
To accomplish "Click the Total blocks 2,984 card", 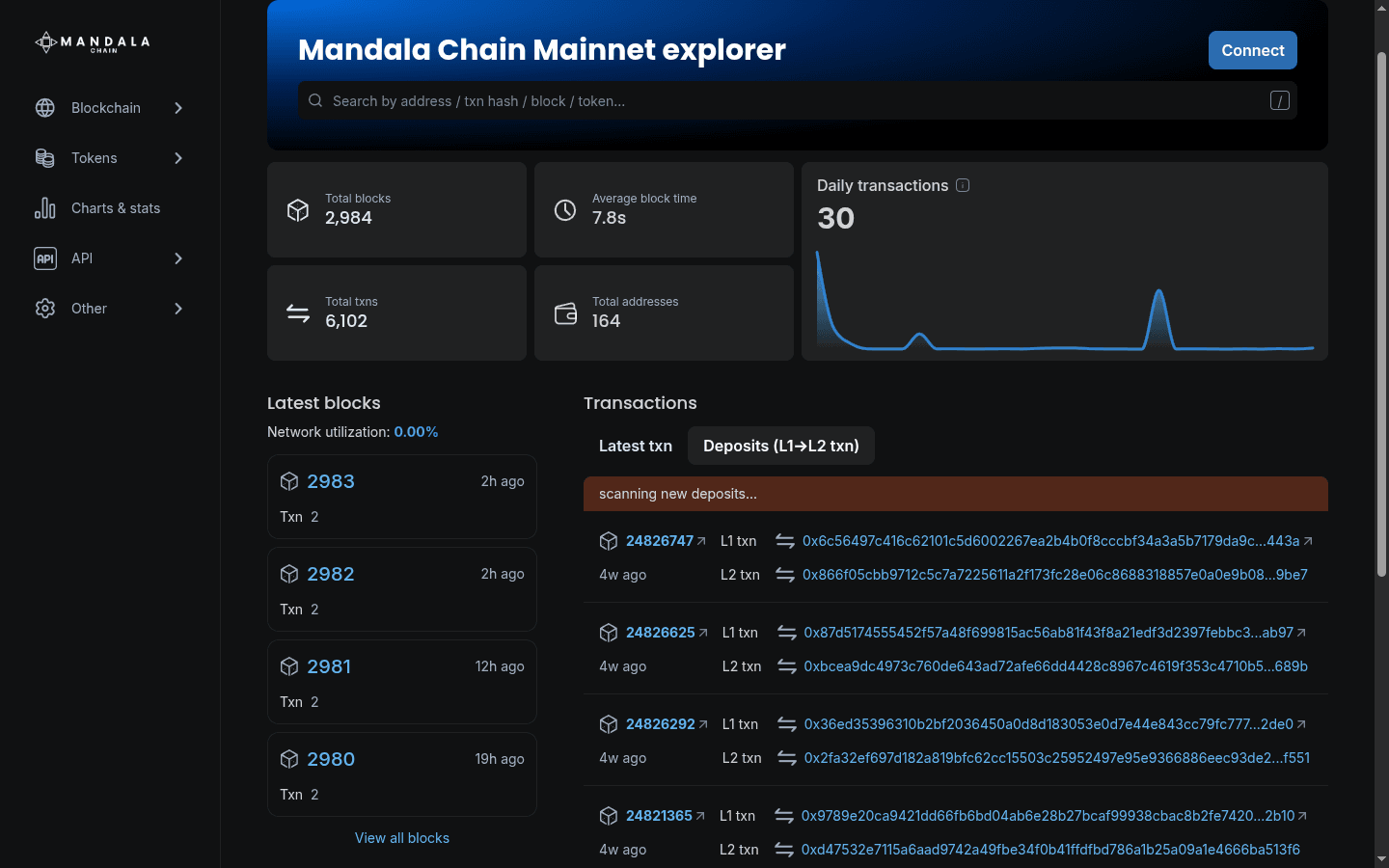I will pos(396,209).
